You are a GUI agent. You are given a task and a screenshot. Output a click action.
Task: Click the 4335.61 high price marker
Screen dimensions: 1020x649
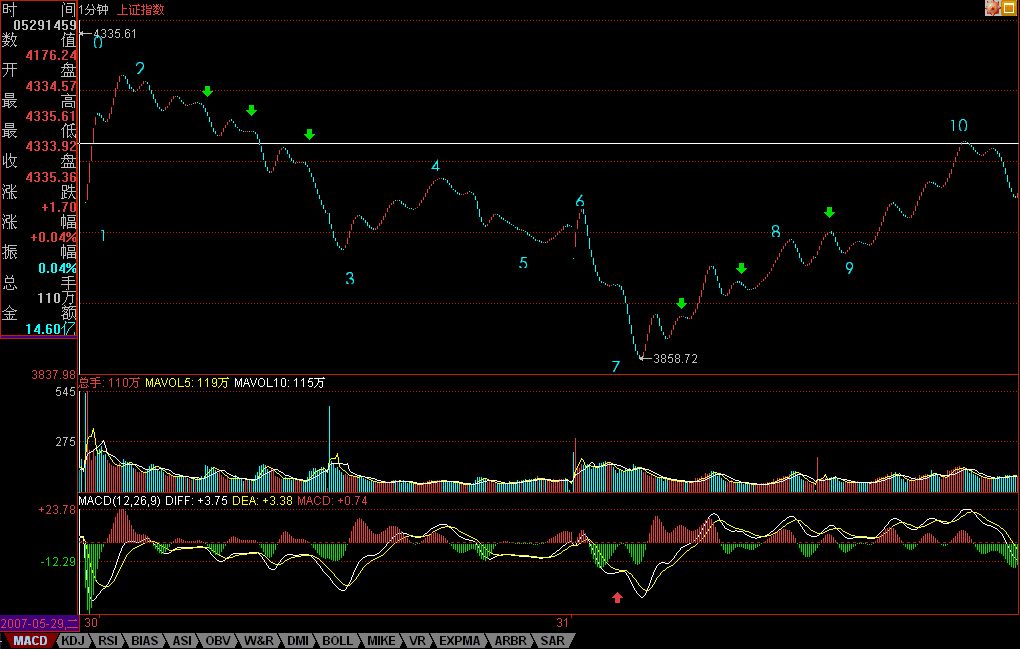click(x=114, y=34)
